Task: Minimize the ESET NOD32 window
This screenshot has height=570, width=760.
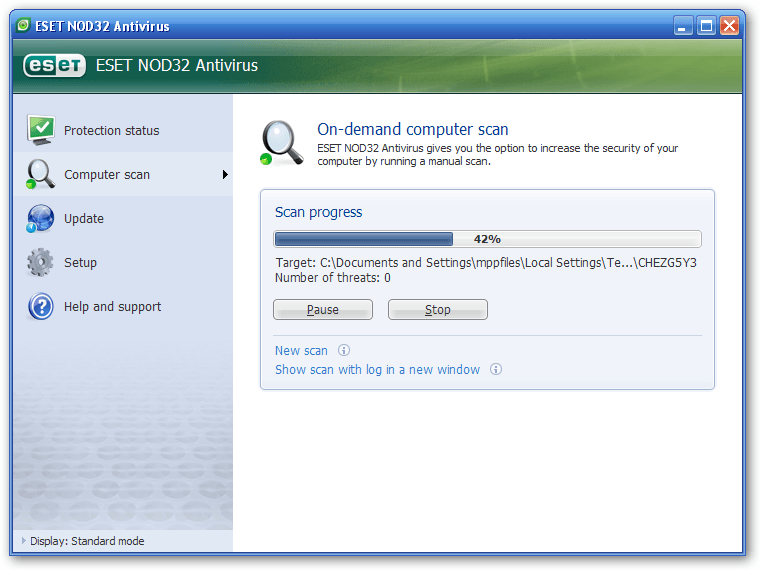Action: pos(682,26)
